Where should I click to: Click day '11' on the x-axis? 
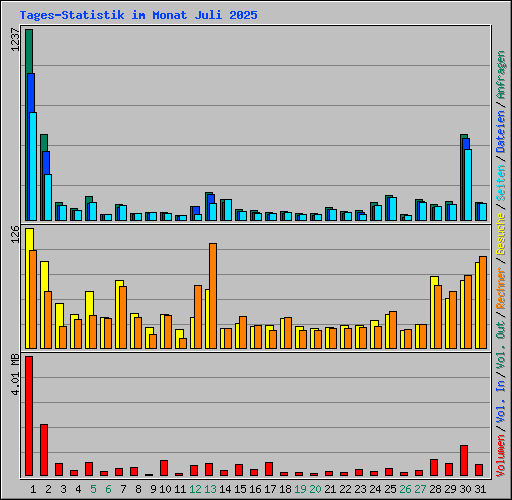point(180,489)
